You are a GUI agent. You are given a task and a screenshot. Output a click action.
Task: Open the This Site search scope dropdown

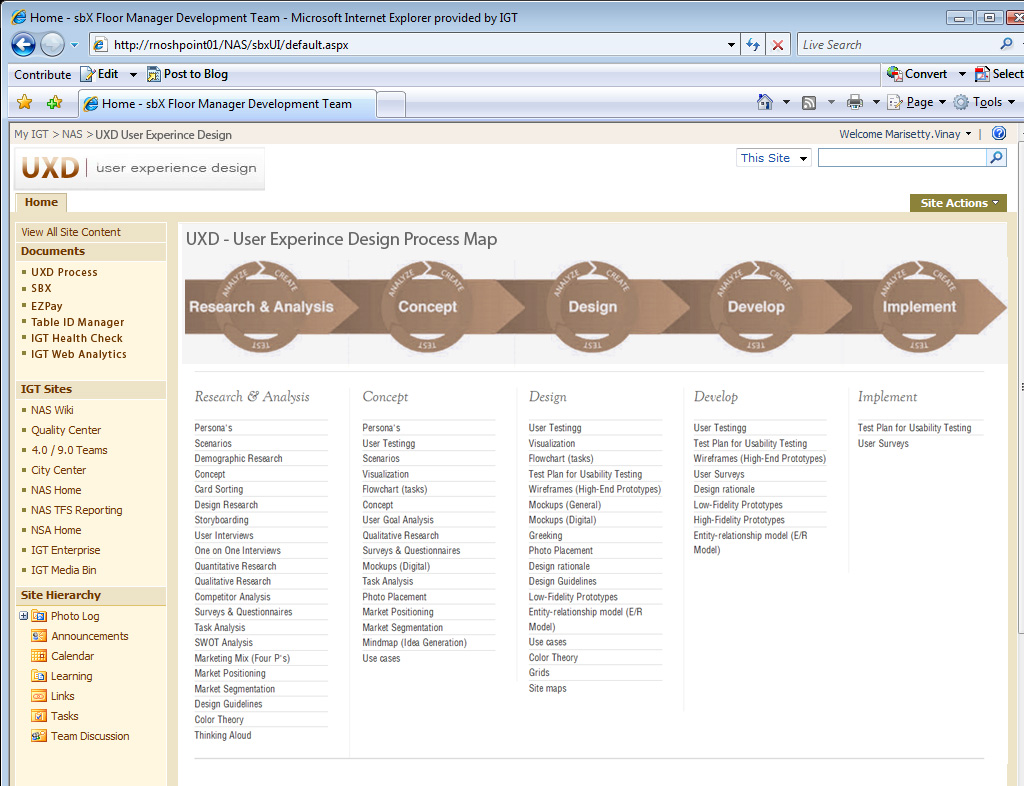(773, 158)
